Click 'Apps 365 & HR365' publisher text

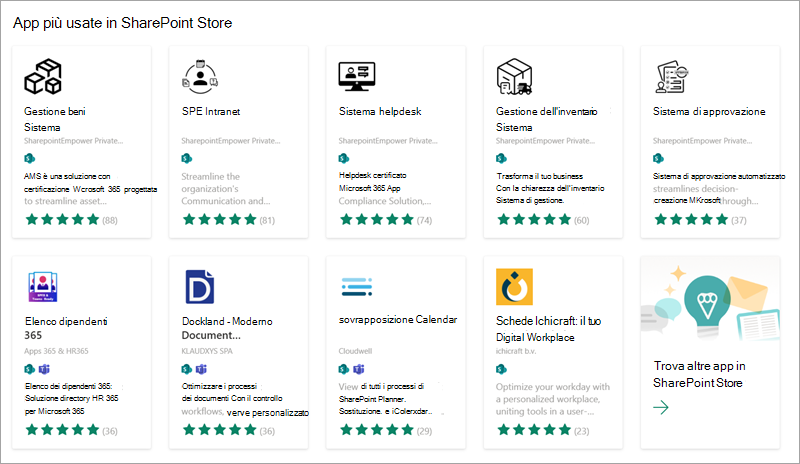56,351
